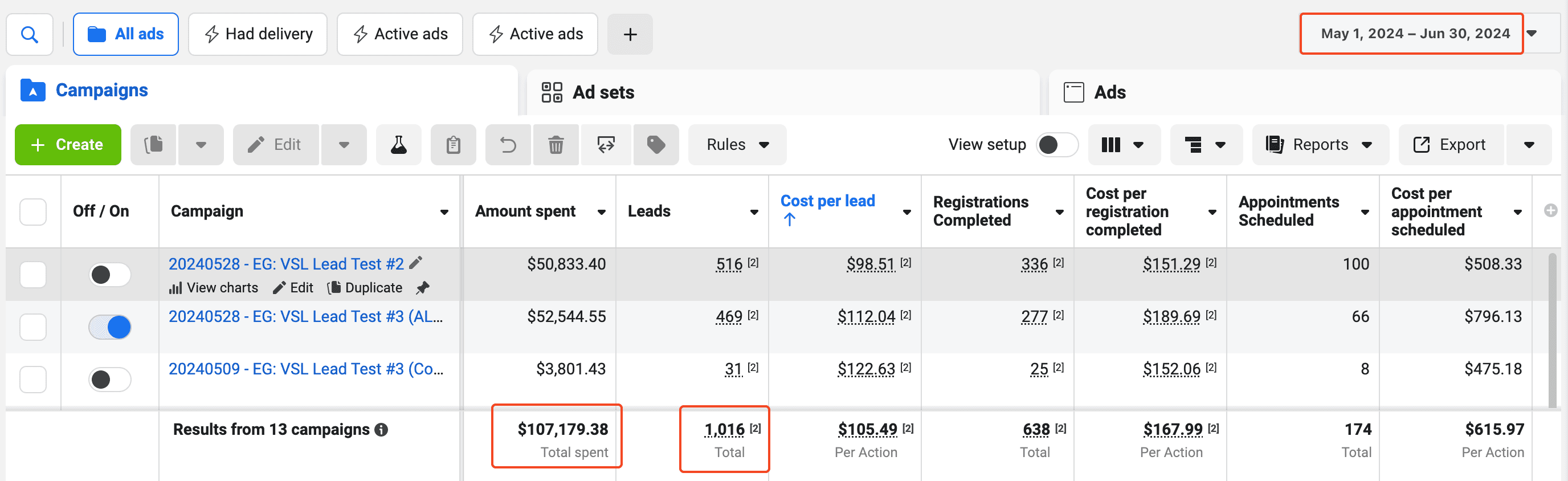The width and height of the screenshot is (1568, 481).
Task: Click the sort arrow under Cost per lead
Action: click(x=790, y=220)
